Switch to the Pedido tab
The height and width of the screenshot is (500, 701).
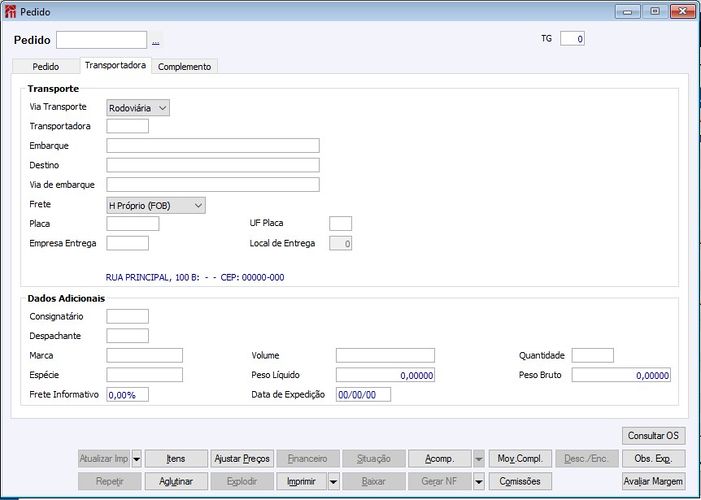coord(46,67)
